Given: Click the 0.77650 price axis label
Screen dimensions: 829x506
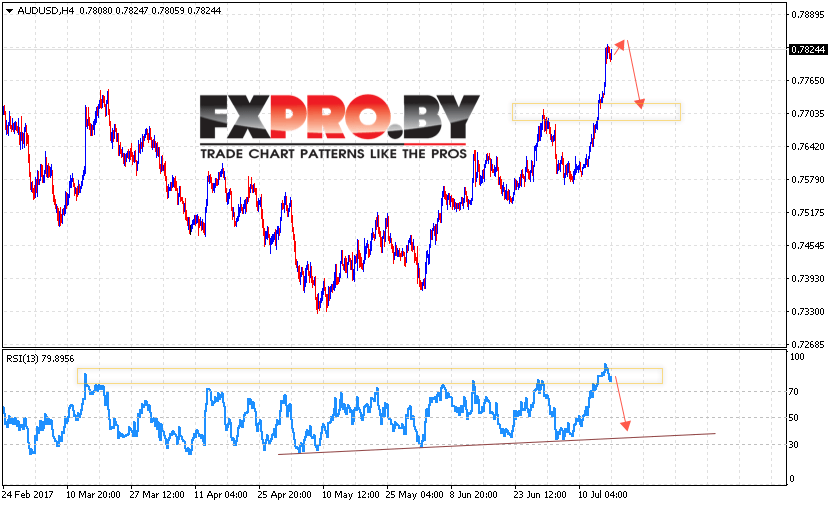Looking at the screenshot, I should point(808,80).
